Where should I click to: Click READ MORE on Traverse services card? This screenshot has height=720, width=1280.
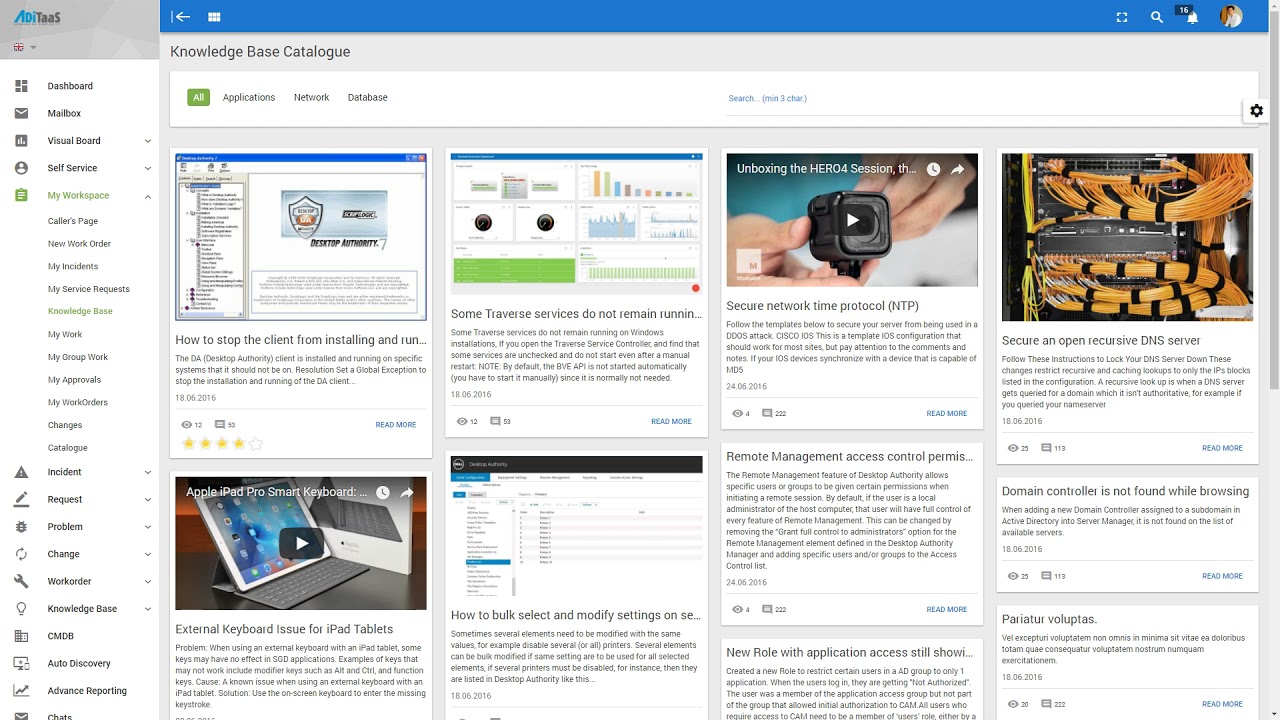pyautogui.click(x=671, y=421)
